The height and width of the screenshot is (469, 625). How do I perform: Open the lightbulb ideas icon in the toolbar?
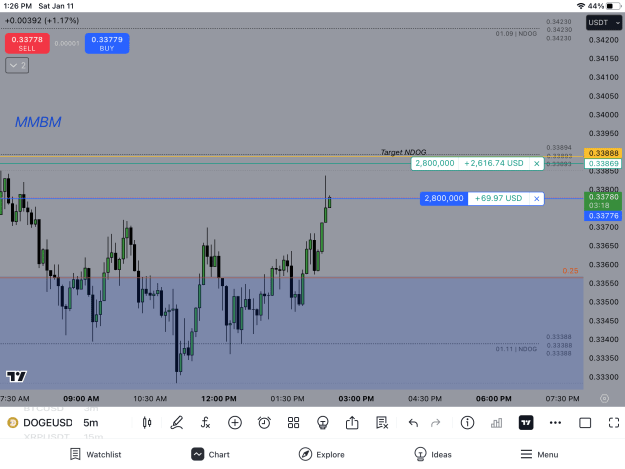click(322, 423)
